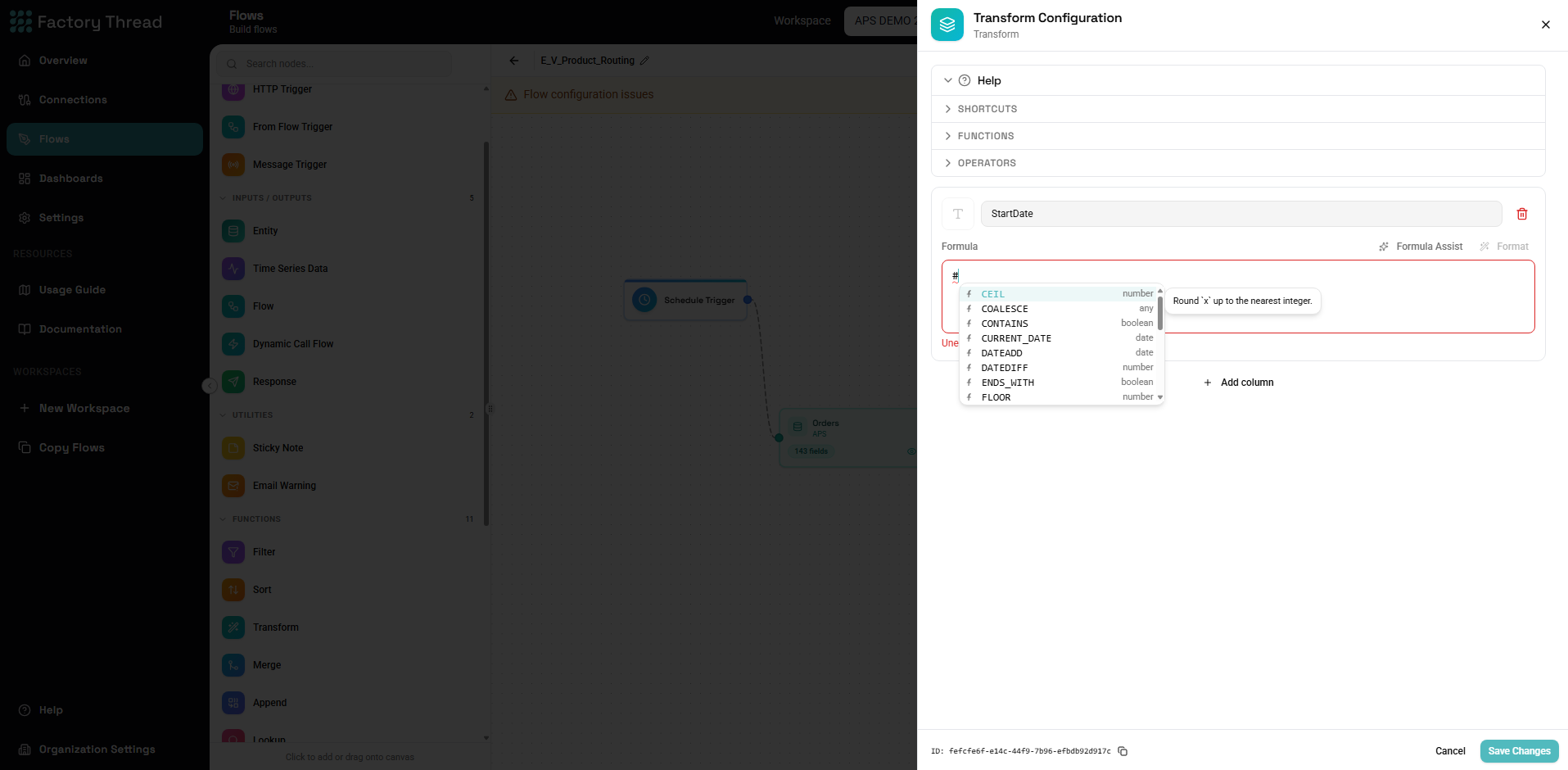Copy the transform ID to clipboard

pyautogui.click(x=1123, y=751)
